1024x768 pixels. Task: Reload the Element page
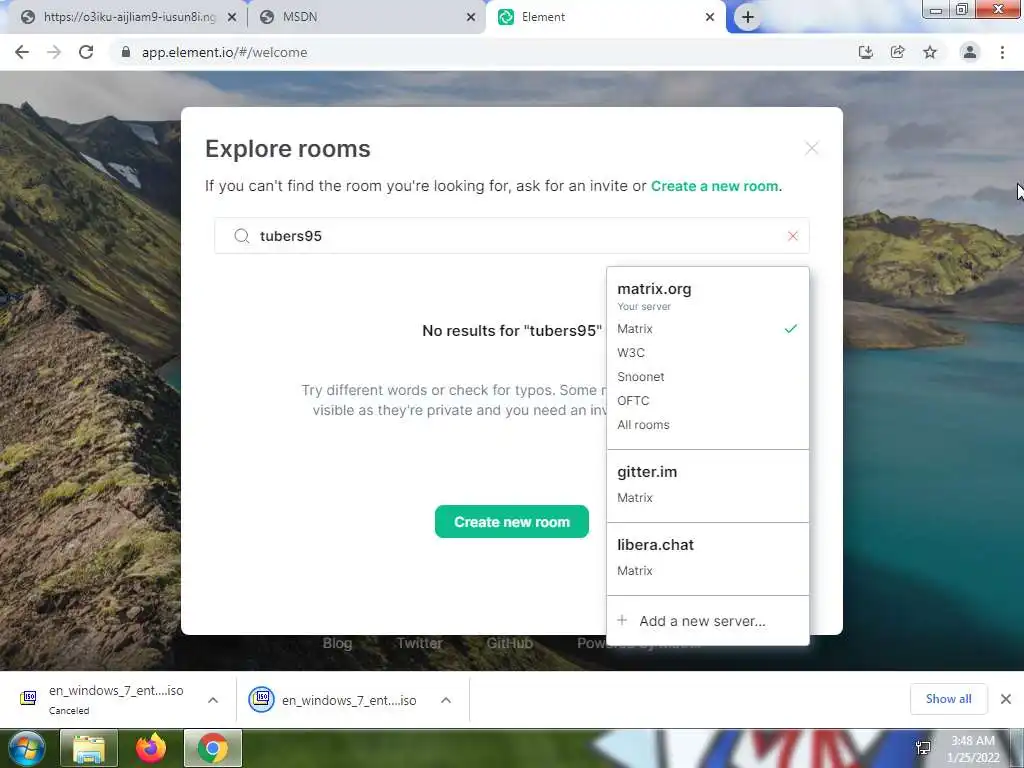click(x=86, y=52)
